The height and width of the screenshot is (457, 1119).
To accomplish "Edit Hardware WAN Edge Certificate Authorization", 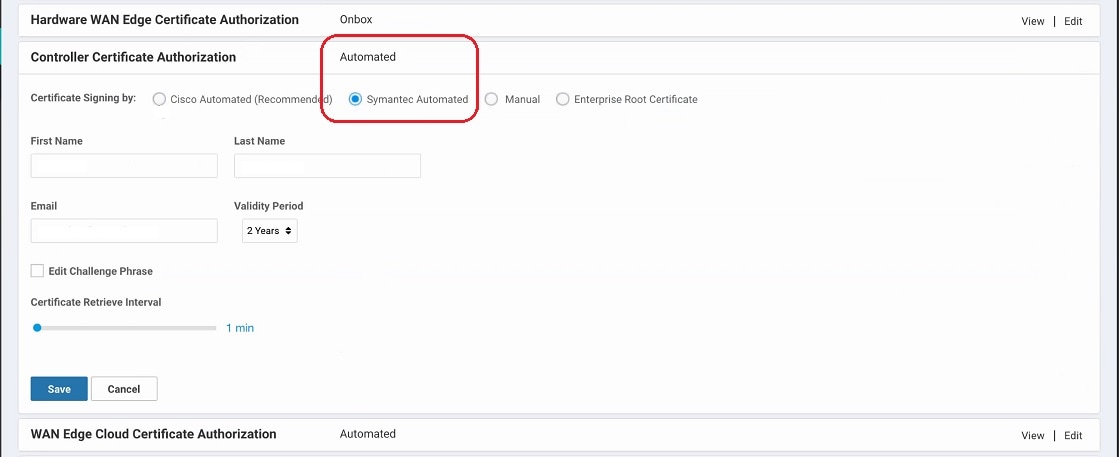I will pyautogui.click(x=1073, y=21).
